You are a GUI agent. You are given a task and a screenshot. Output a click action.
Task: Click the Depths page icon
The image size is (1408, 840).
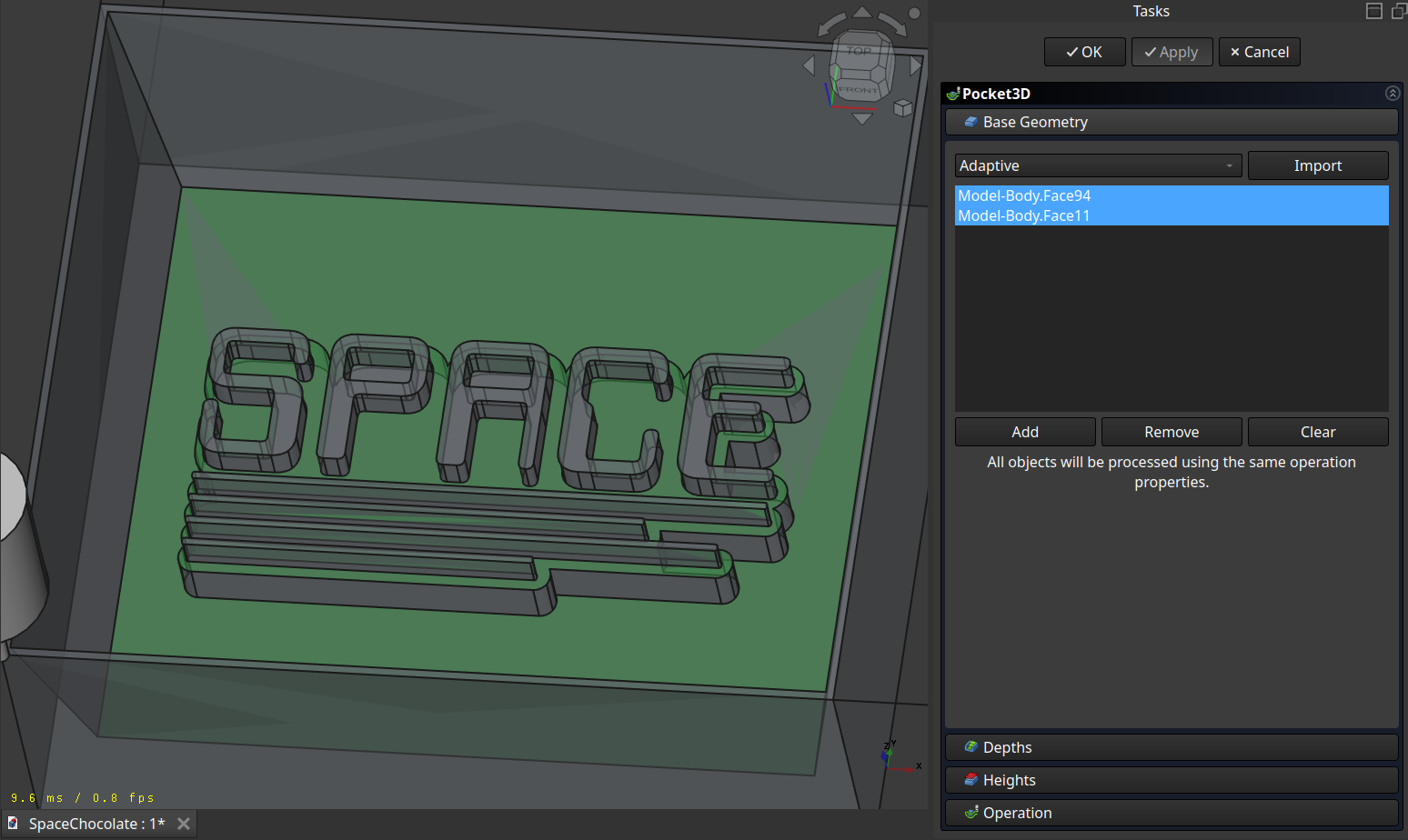coord(971,747)
